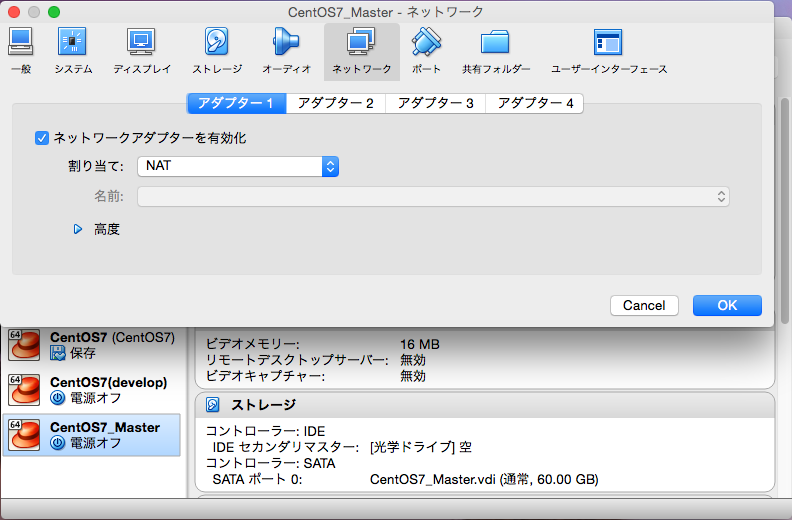The width and height of the screenshot is (792, 520).
Task: Select the ネットワーク settings icon
Action: click(362, 51)
